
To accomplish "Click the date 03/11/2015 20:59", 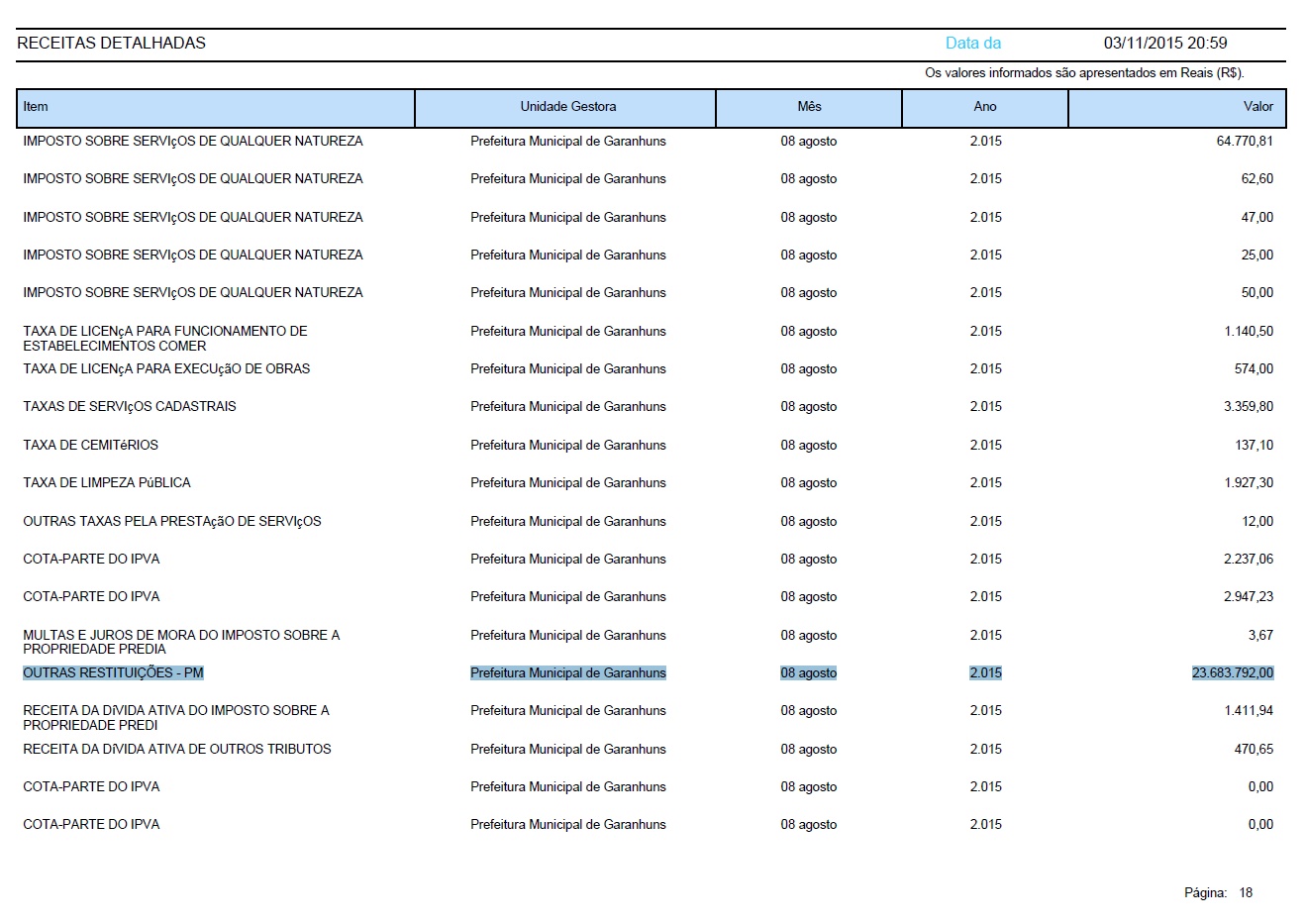I will tap(1165, 44).
